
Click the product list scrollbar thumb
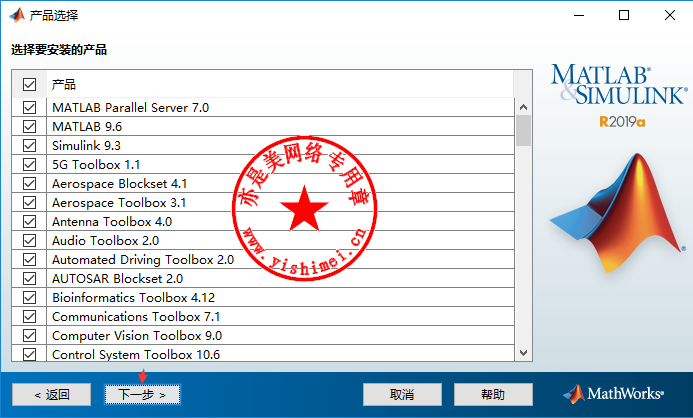pos(524,130)
